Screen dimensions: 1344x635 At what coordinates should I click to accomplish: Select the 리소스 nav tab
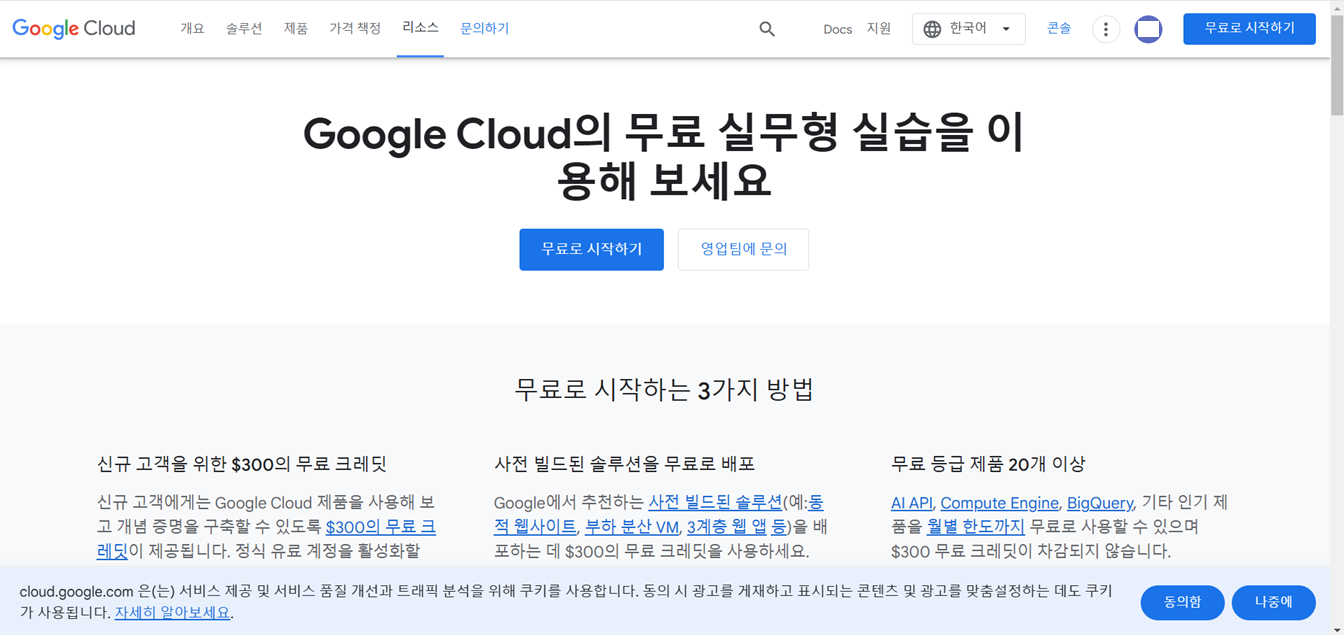click(x=420, y=28)
